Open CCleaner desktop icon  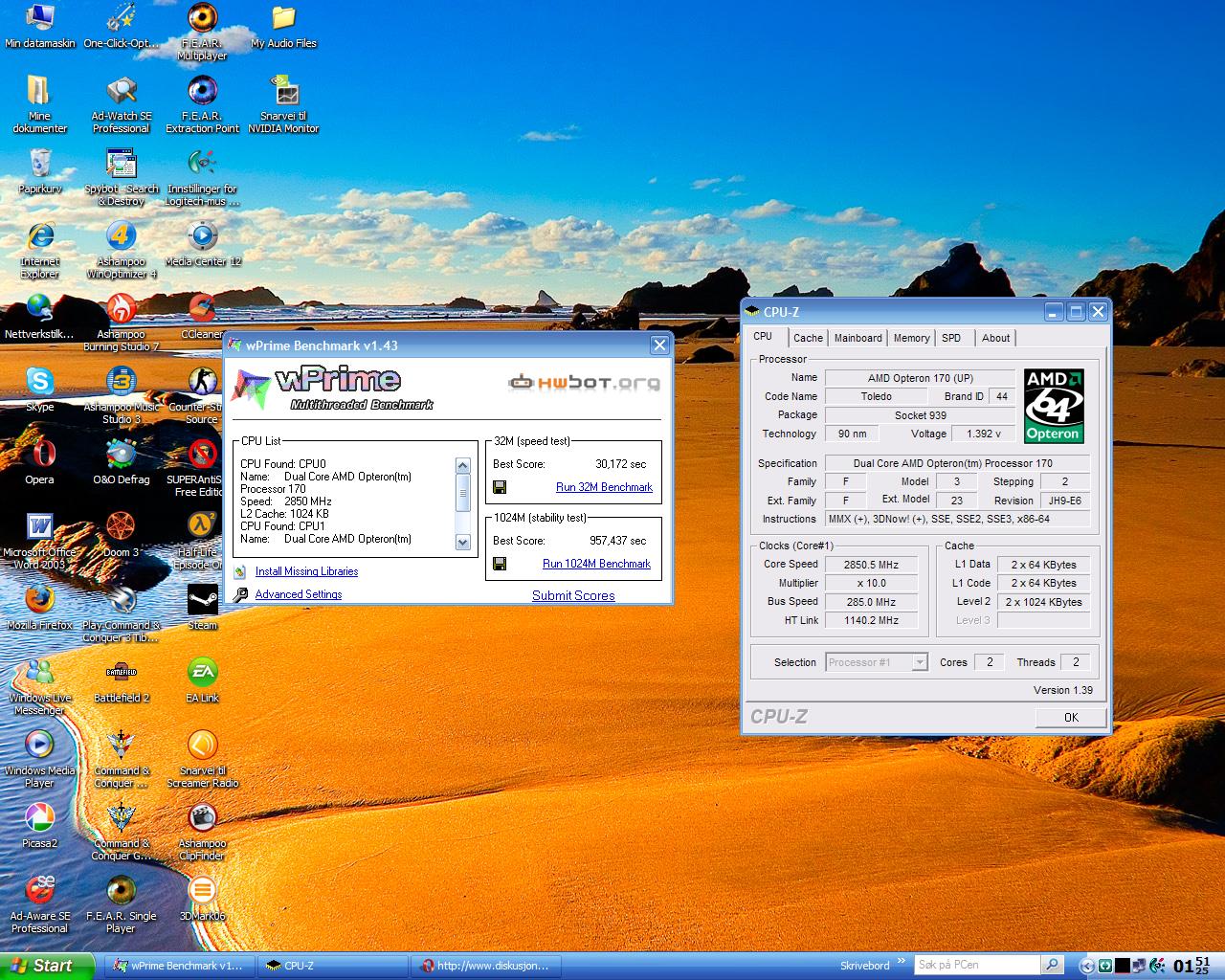click(202, 309)
